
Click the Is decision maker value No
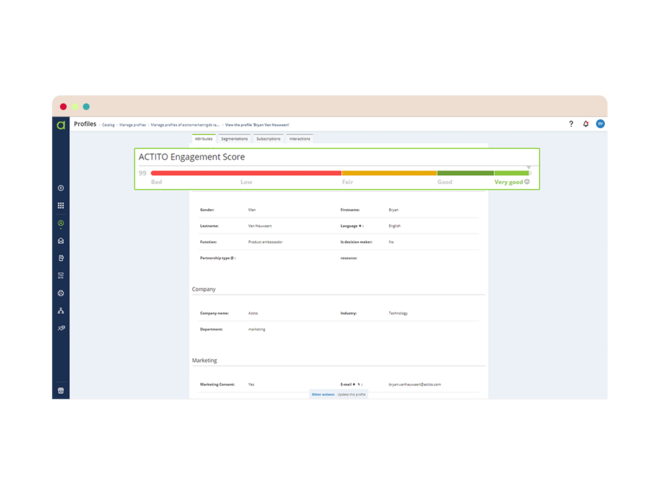tap(391, 242)
